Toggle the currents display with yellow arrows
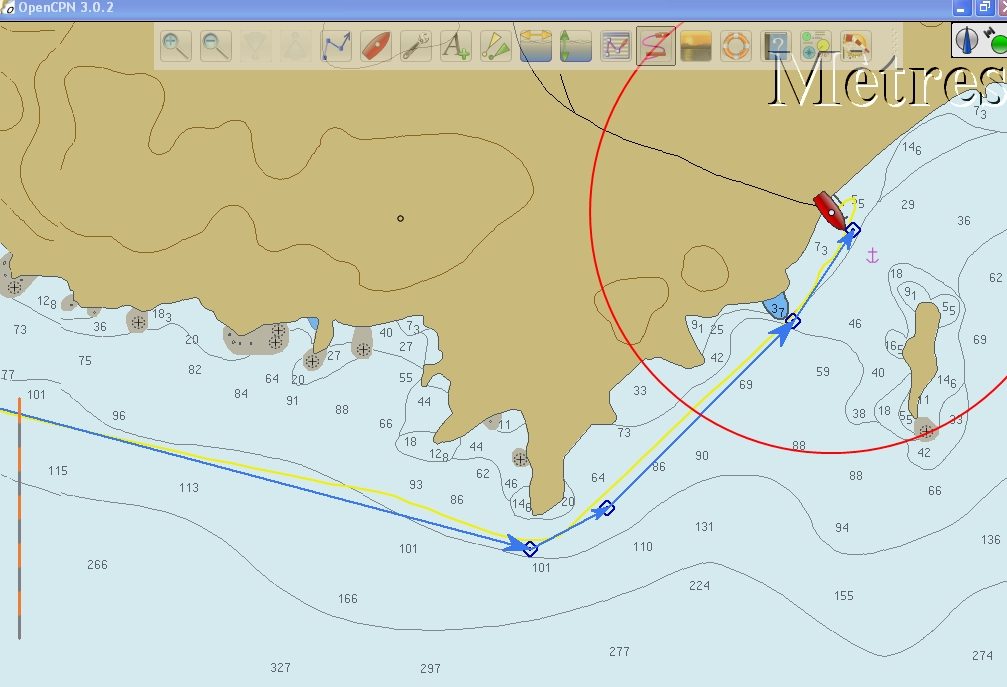This screenshot has height=687, width=1007. tap(536, 46)
